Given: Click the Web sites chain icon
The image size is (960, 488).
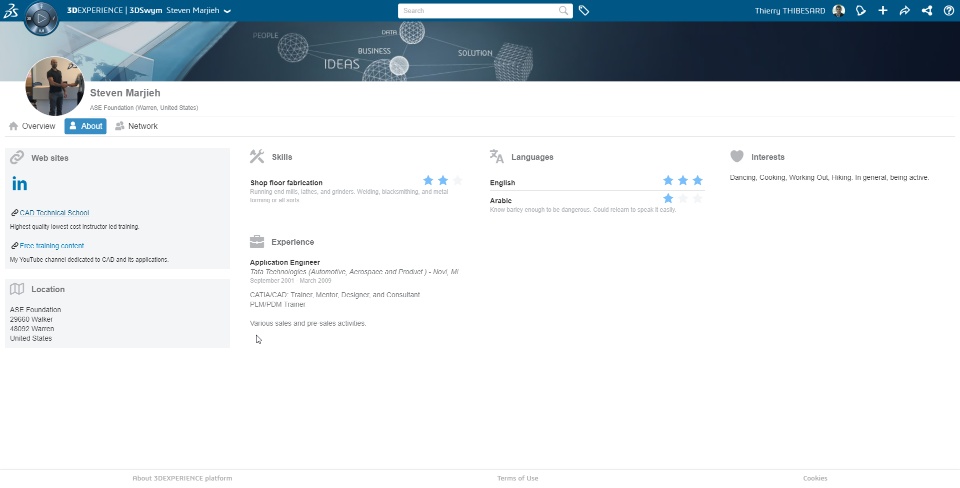Looking at the screenshot, I should (x=17, y=157).
